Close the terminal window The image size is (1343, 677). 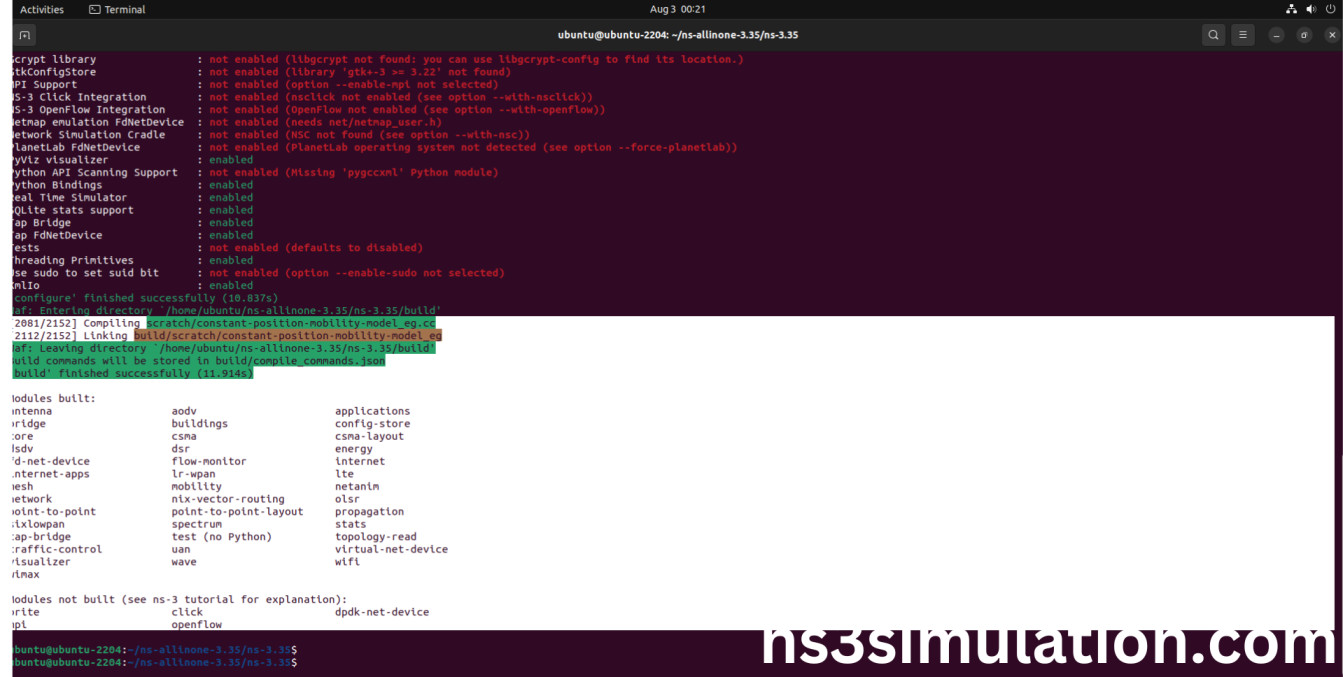[1330, 35]
